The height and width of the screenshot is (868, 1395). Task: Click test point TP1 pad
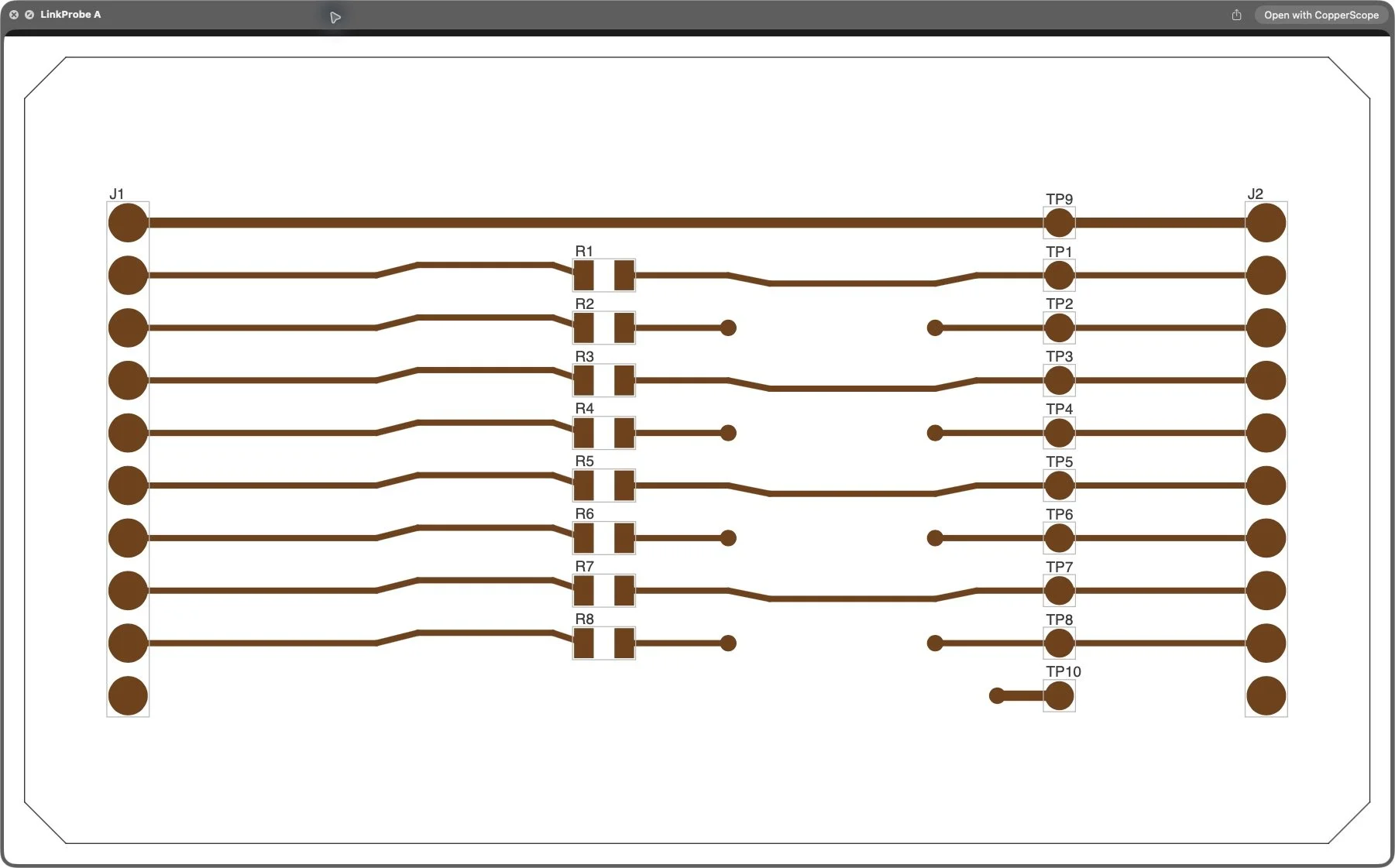pos(1059,276)
